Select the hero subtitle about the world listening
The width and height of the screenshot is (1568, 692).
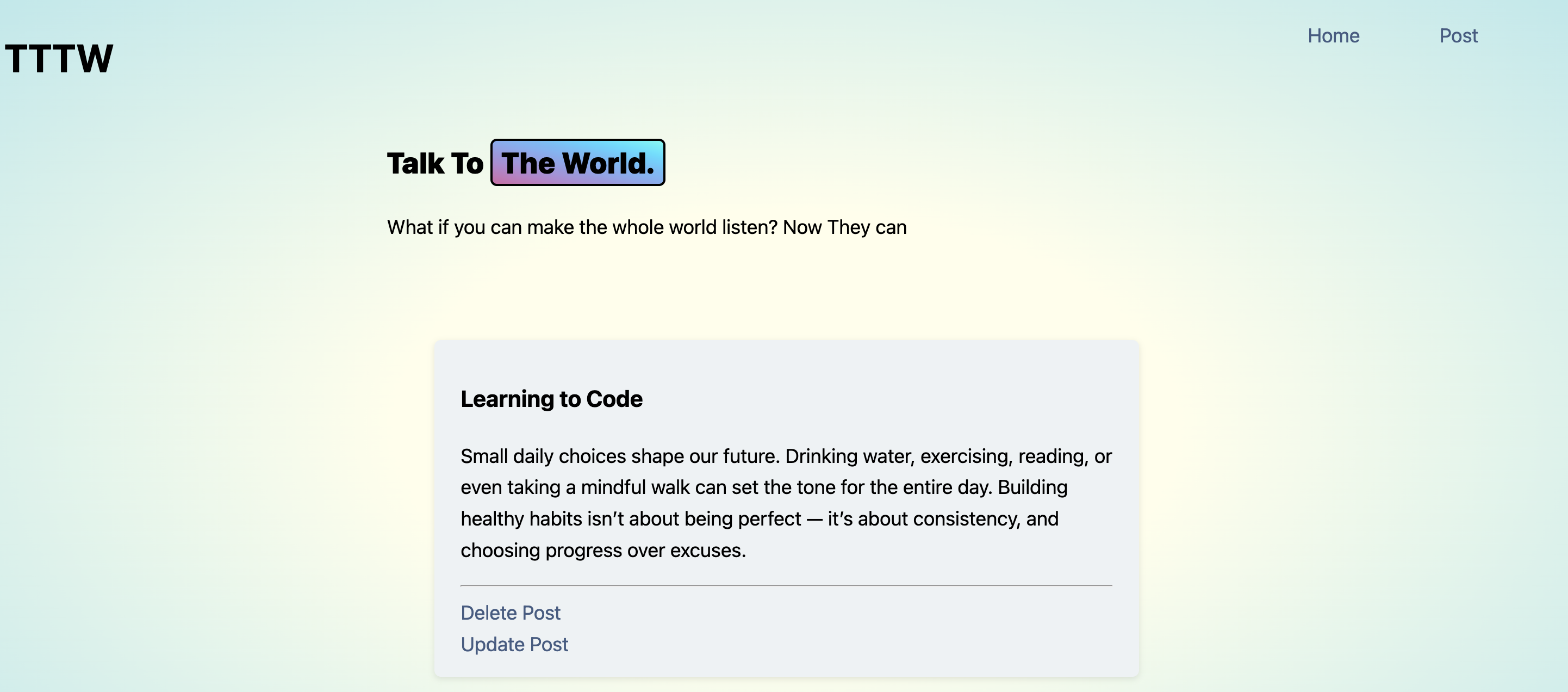(646, 227)
